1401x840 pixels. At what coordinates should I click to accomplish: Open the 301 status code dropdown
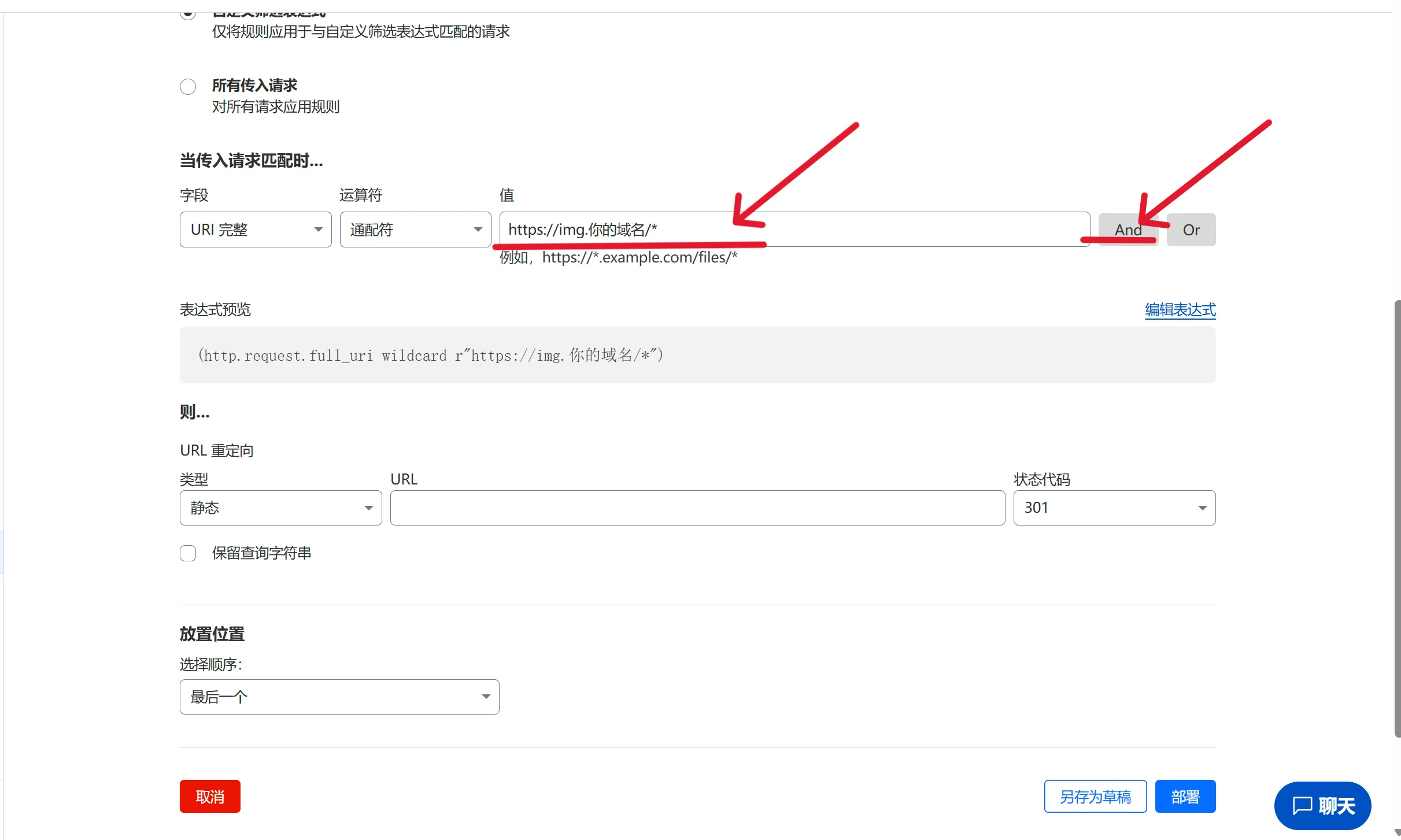[1114, 508]
